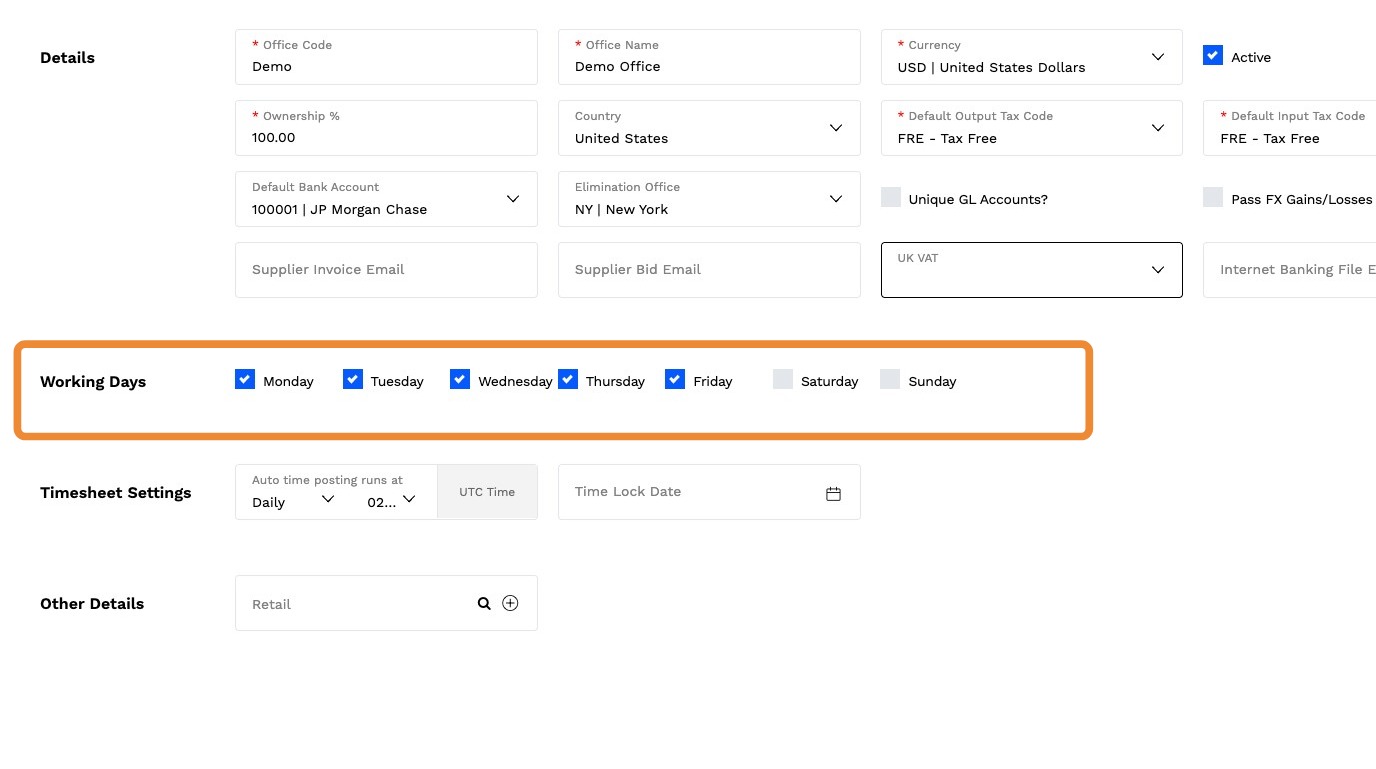Image resolution: width=1376 pixels, height=769 pixels.
Task: Click the Ownership % field
Action: pyautogui.click(x=386, y=137)
